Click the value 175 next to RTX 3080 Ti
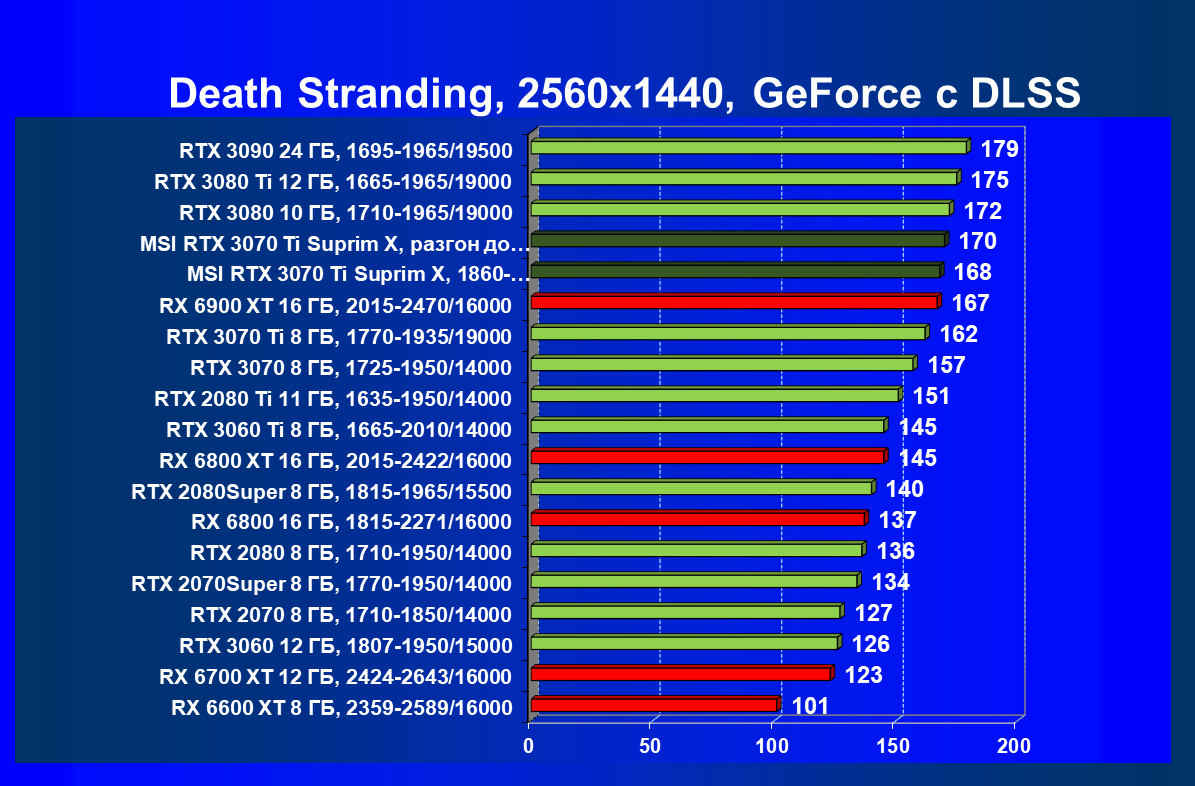This screenshot has height=786, width=1195. (989, 180)
